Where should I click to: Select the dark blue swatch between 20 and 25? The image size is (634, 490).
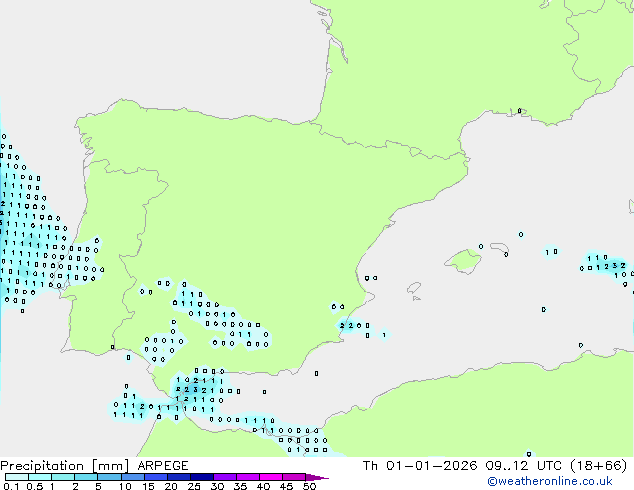(x=182, y=477)
